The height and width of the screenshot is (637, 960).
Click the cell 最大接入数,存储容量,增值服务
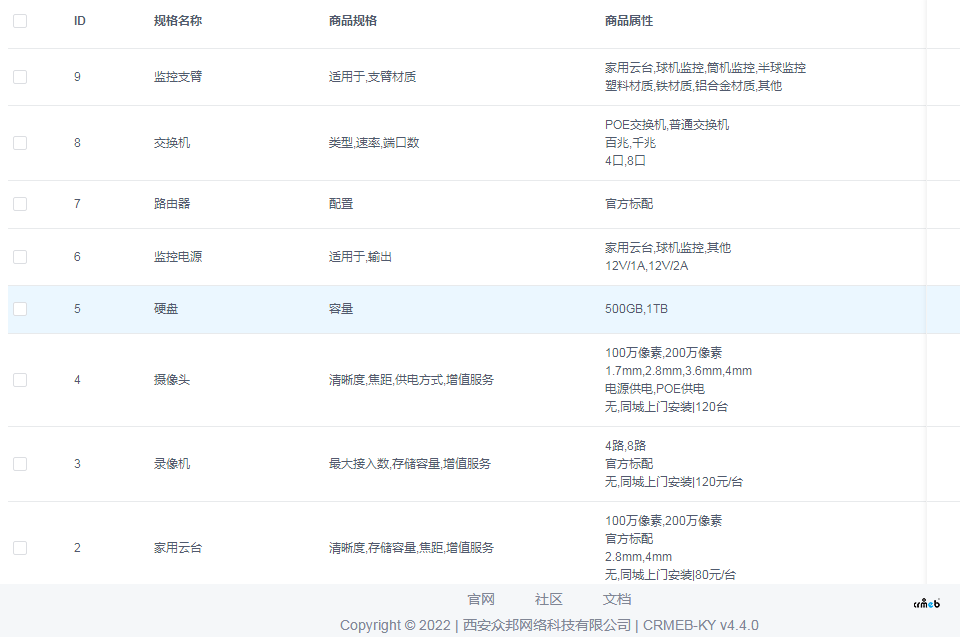410,464
